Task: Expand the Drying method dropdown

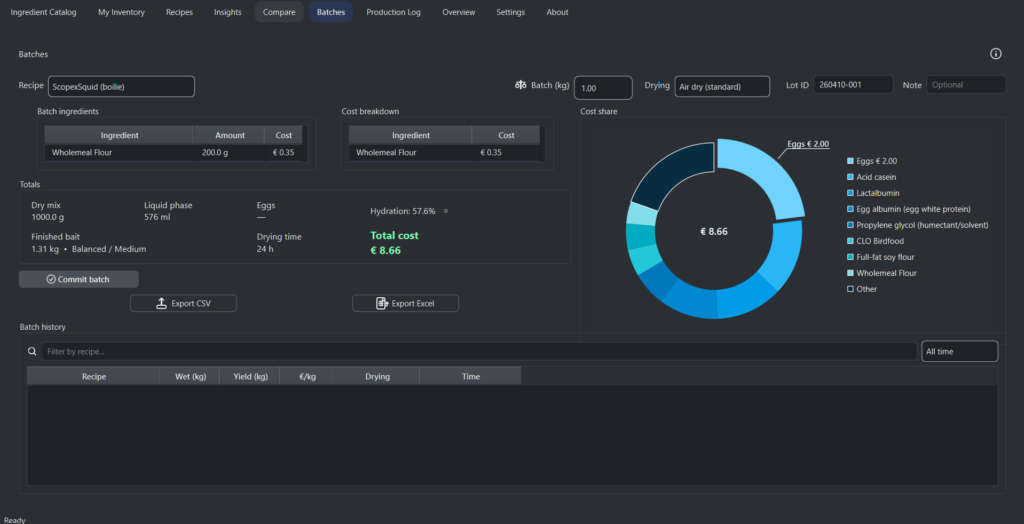Action: point(721,87)
